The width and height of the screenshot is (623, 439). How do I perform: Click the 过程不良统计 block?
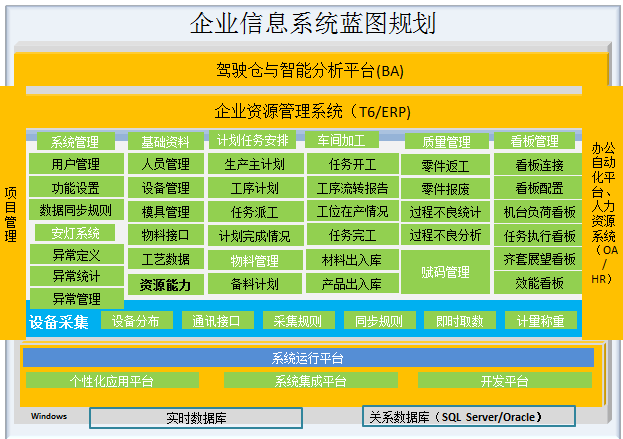point(445,212)
